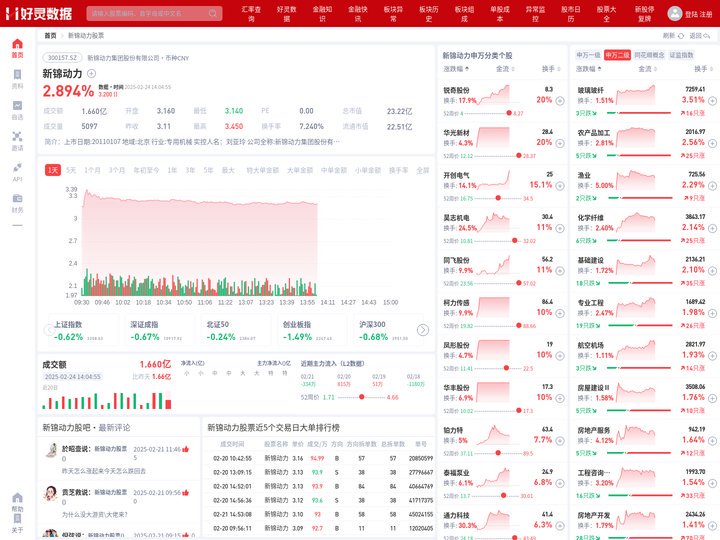Click the plus icon next to 同飞股份

pos(560,270)
